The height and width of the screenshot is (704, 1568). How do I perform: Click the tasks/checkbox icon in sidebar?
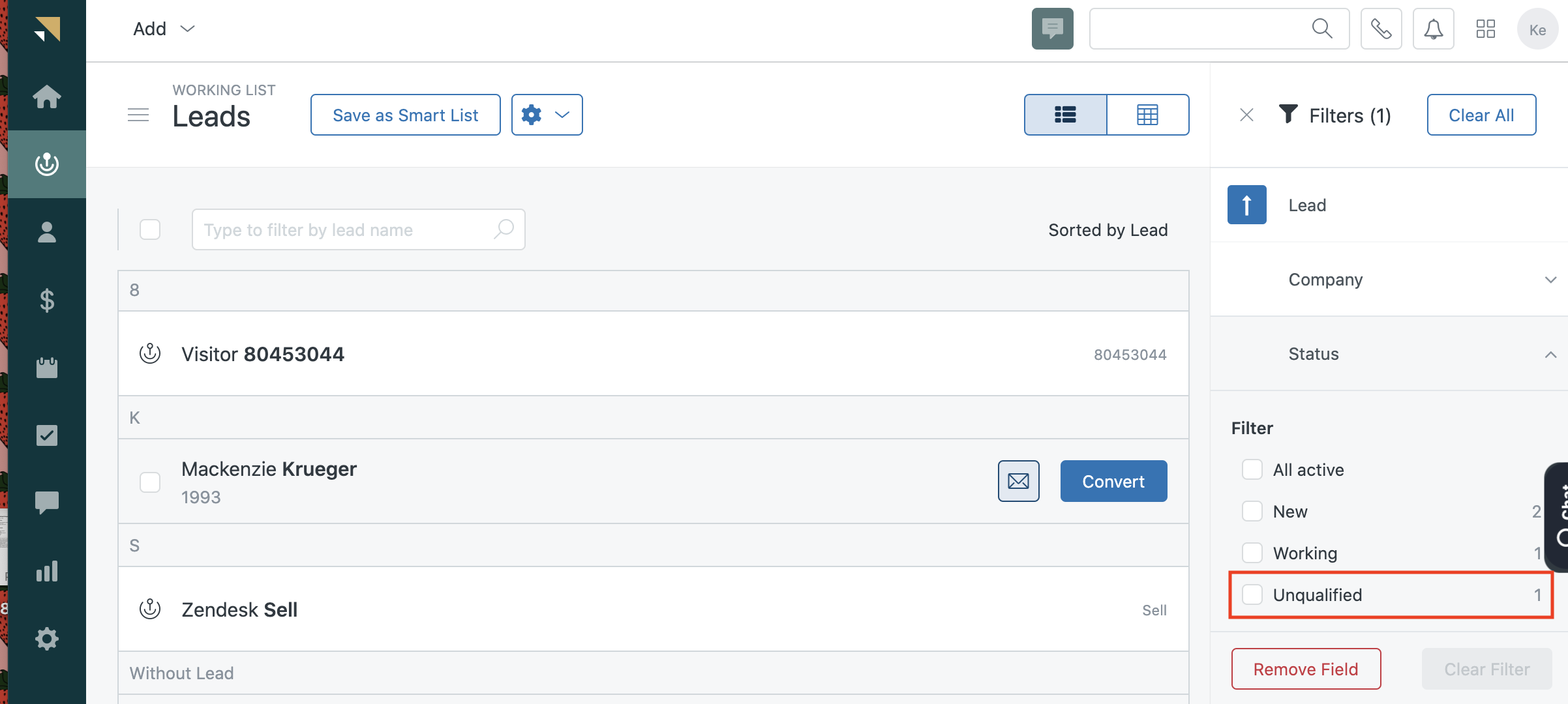click(x=46, y=435)
